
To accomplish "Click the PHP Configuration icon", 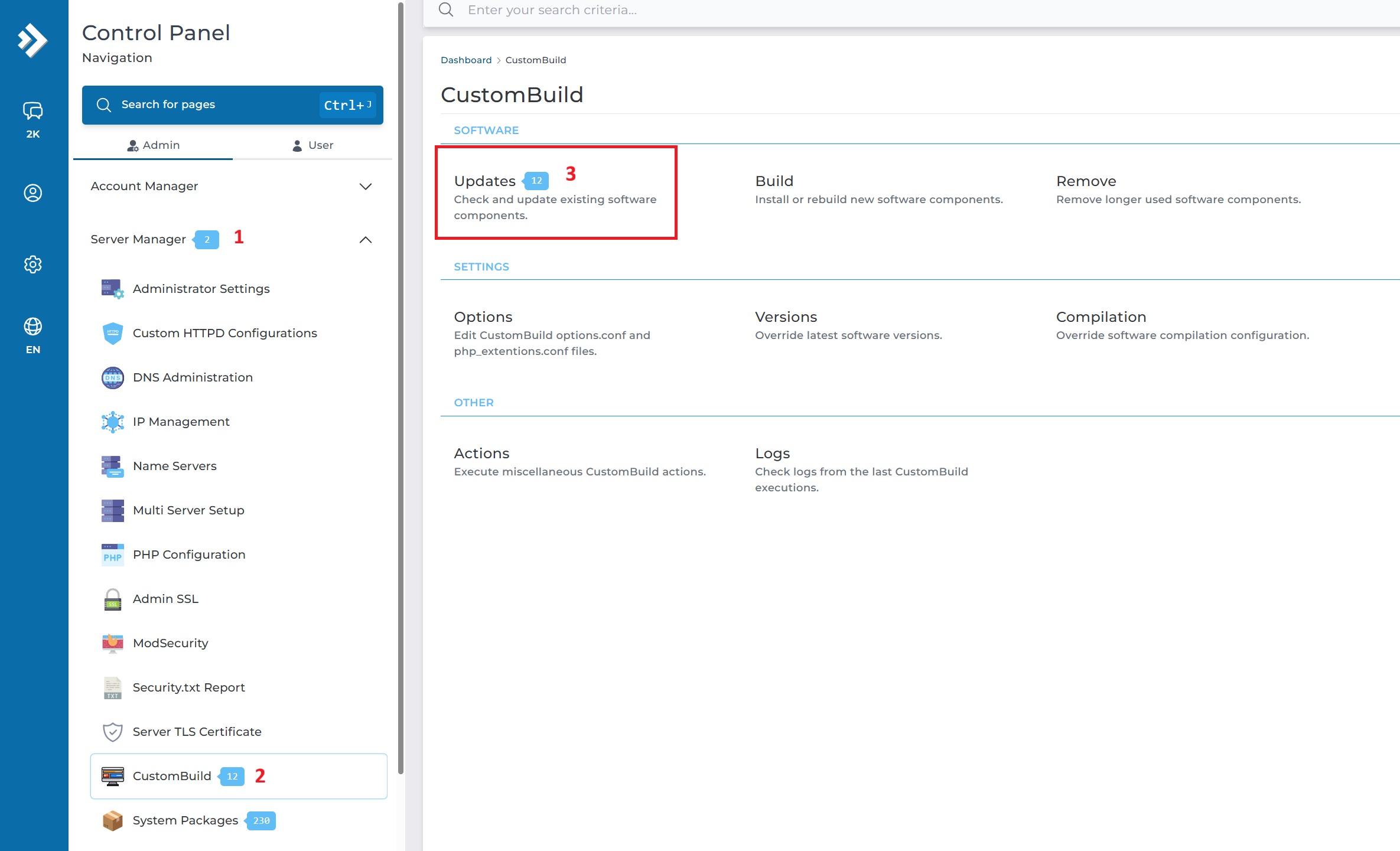I will (x=112, y=555).
